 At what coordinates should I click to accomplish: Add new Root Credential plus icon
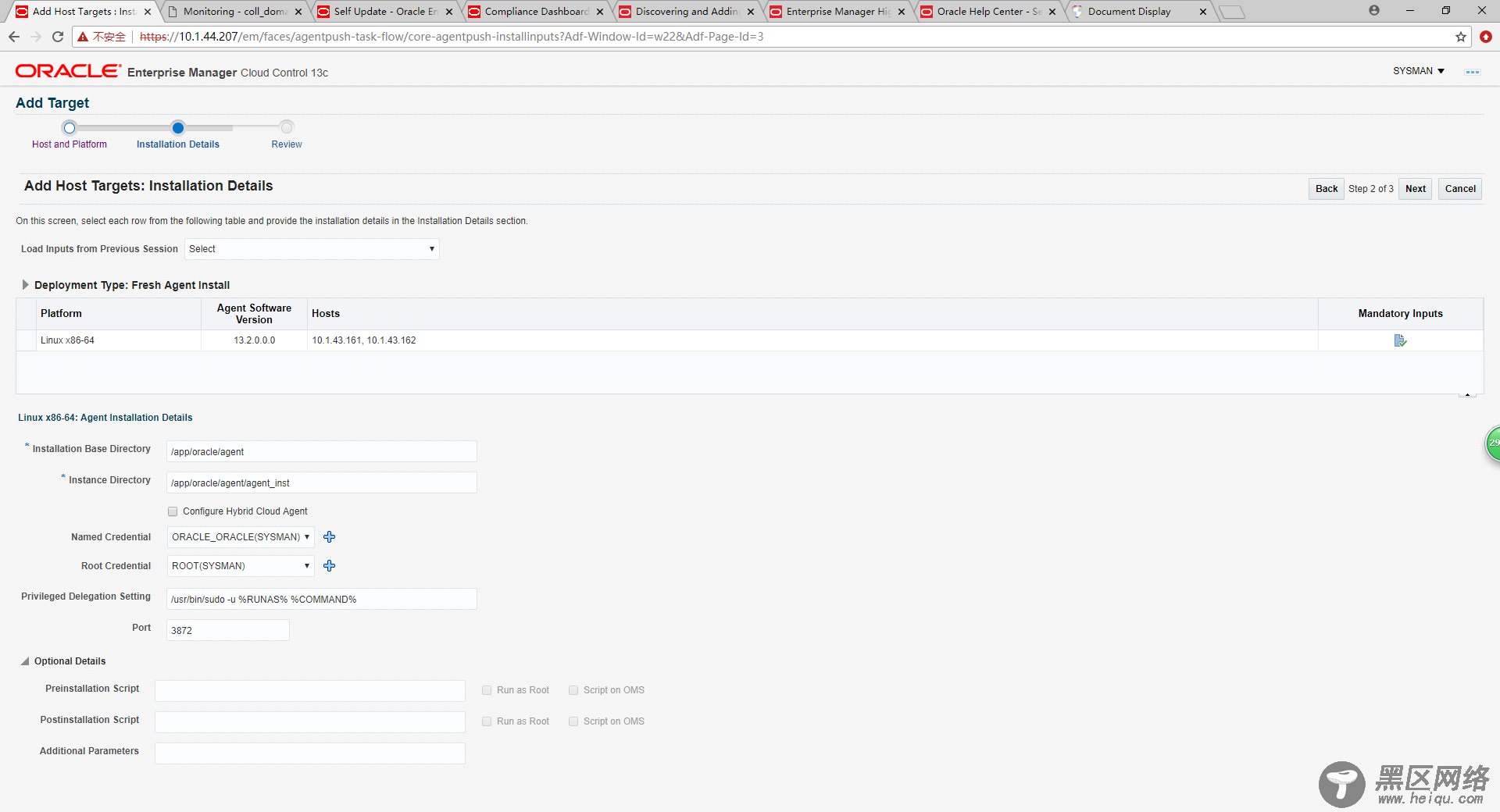coord(329,566)
